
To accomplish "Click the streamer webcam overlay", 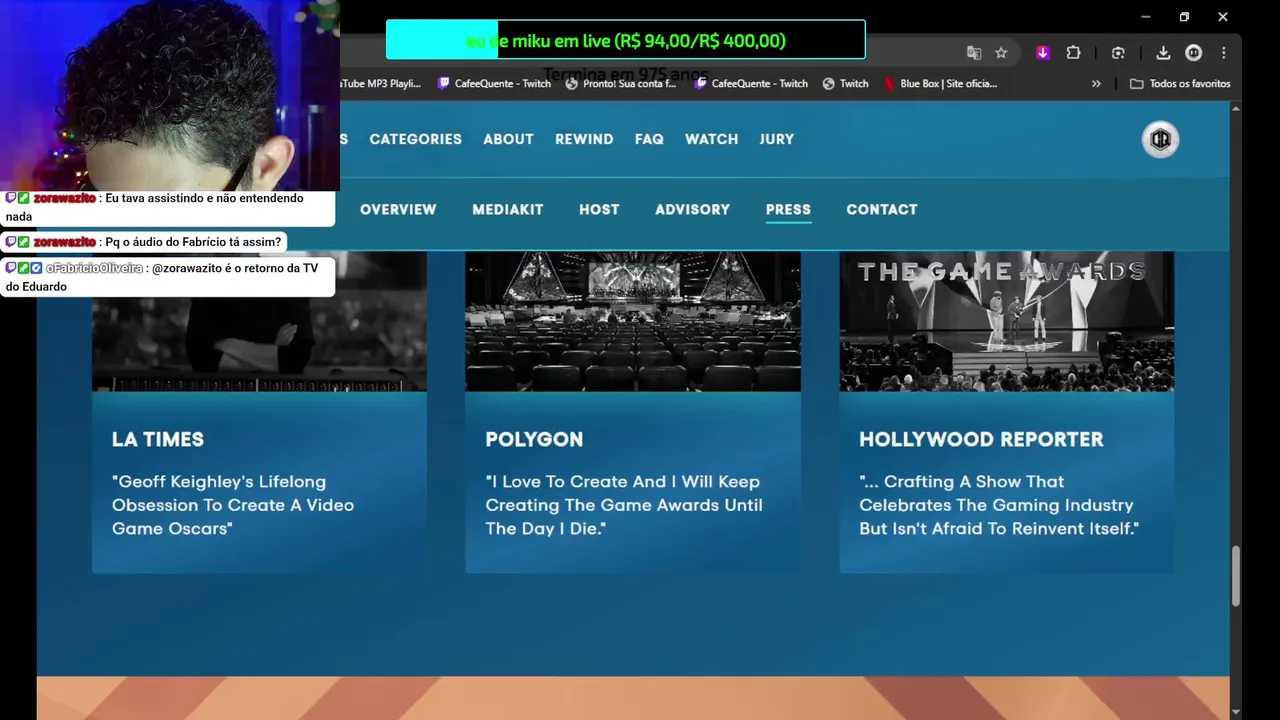I will click(x=170, y=95).
